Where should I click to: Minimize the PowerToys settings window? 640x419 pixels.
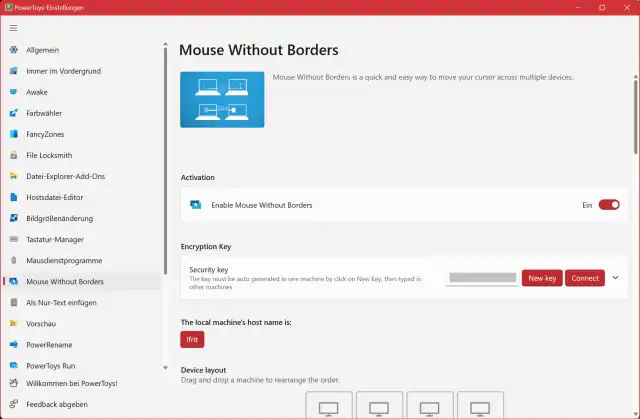point(578,7)
